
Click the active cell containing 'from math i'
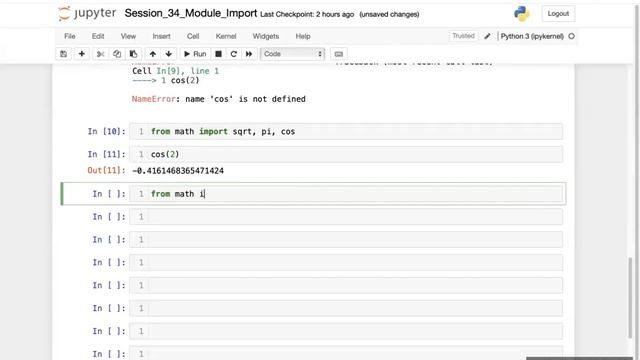pos(346,193)
